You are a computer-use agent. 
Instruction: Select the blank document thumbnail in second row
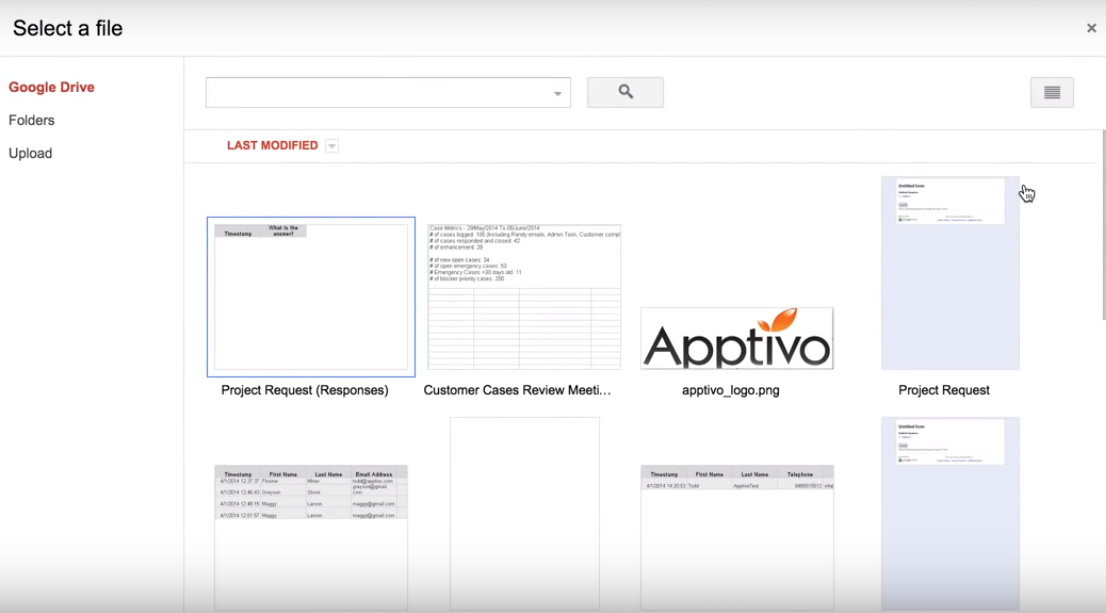point(524,510)
